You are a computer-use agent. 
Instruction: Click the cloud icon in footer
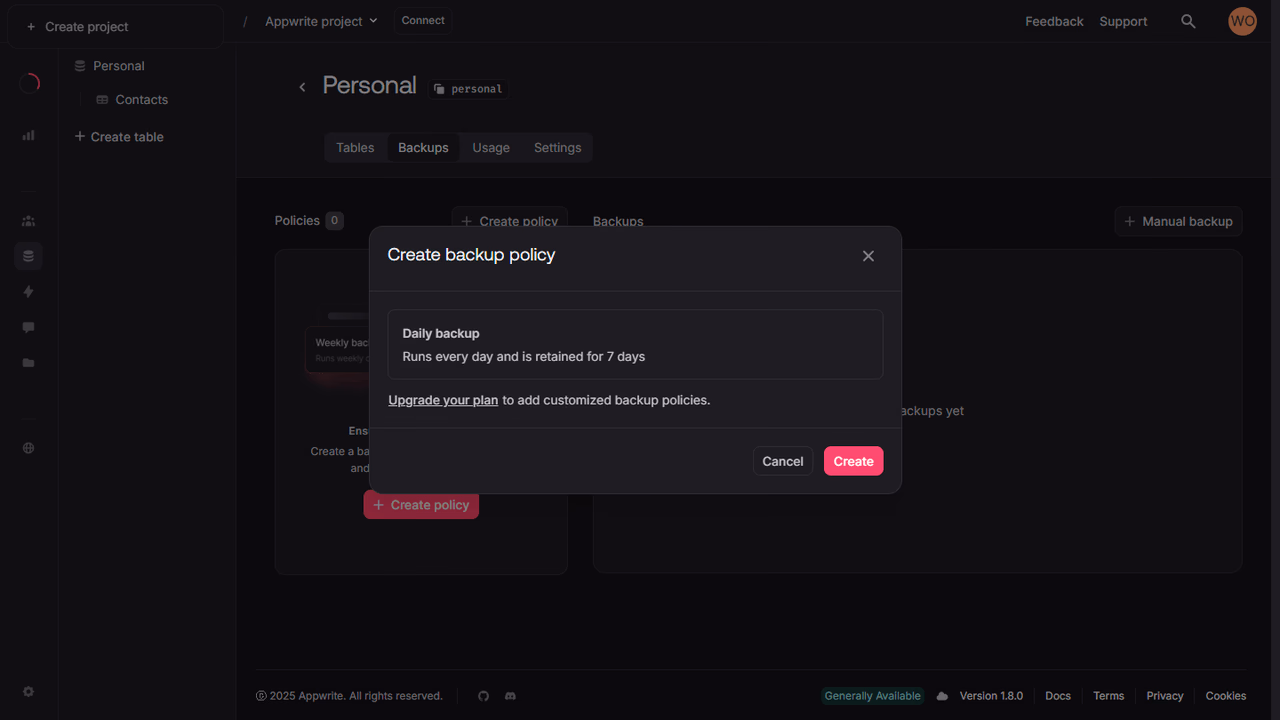click(942, 696)
